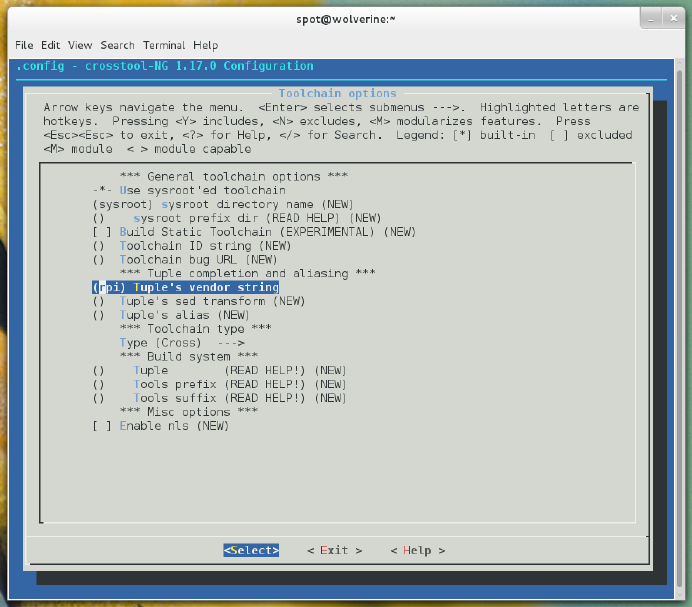The width and height of the screenshot is (692, 607).
Task: Open Type (Cross) submenu
Action: click(x=182, y=343)
